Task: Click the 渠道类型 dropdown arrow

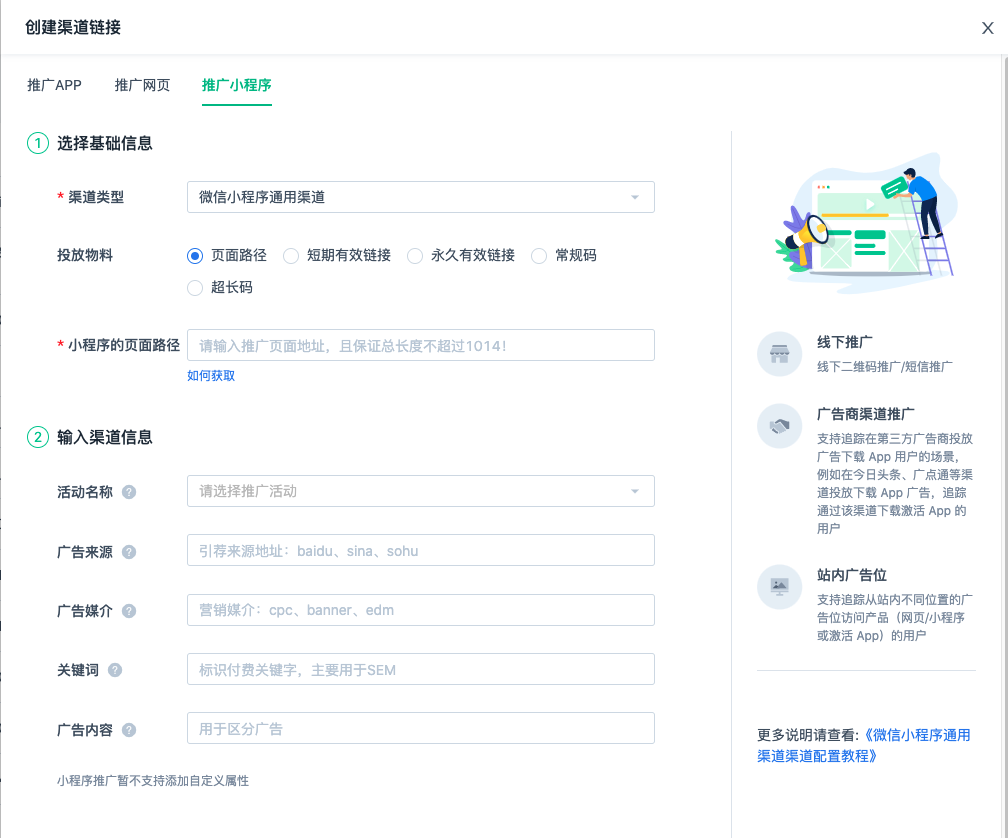Action: (x=634, y=197)
